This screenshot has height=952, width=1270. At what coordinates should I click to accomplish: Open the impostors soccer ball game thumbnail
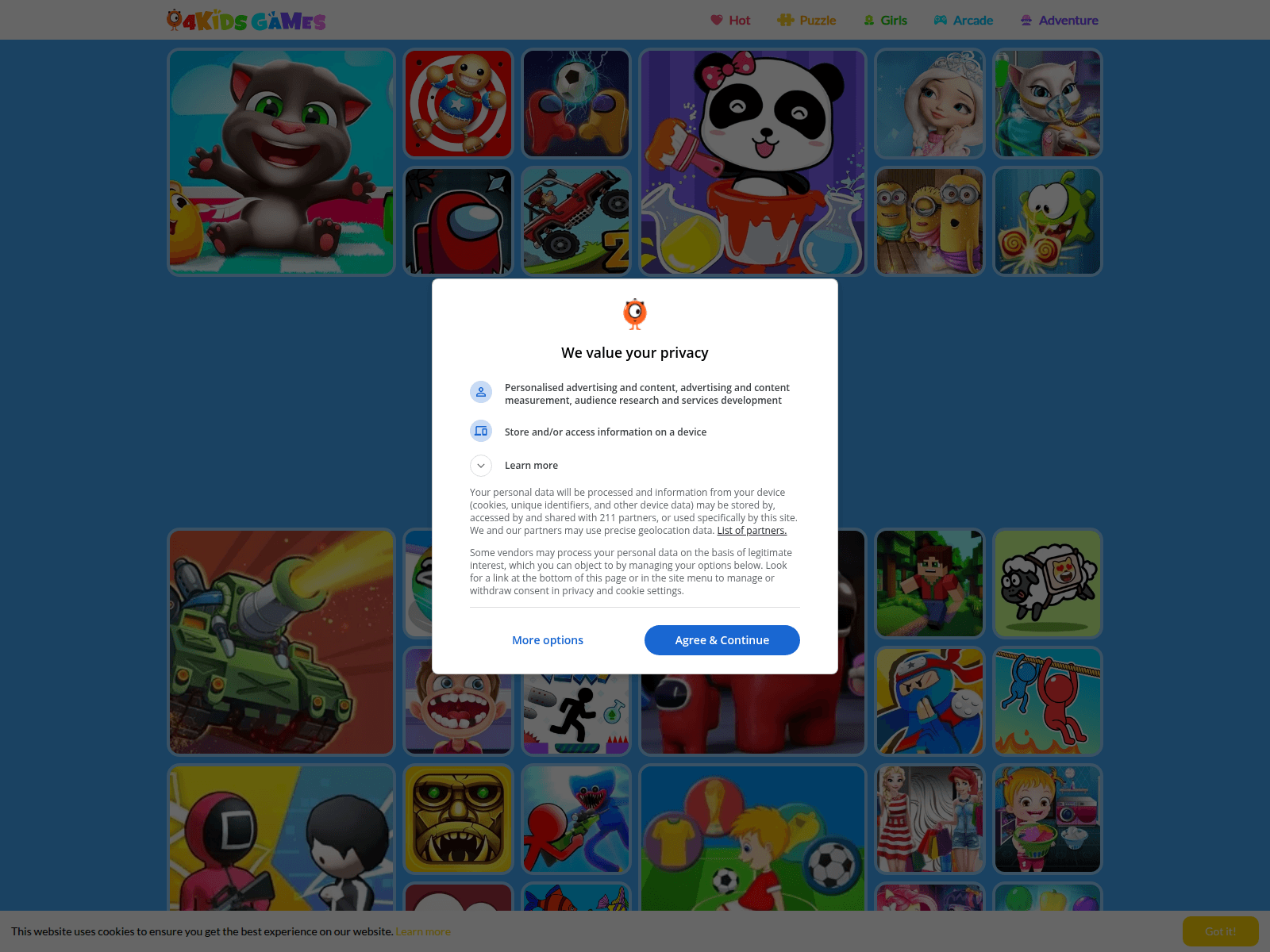(576, 104)
